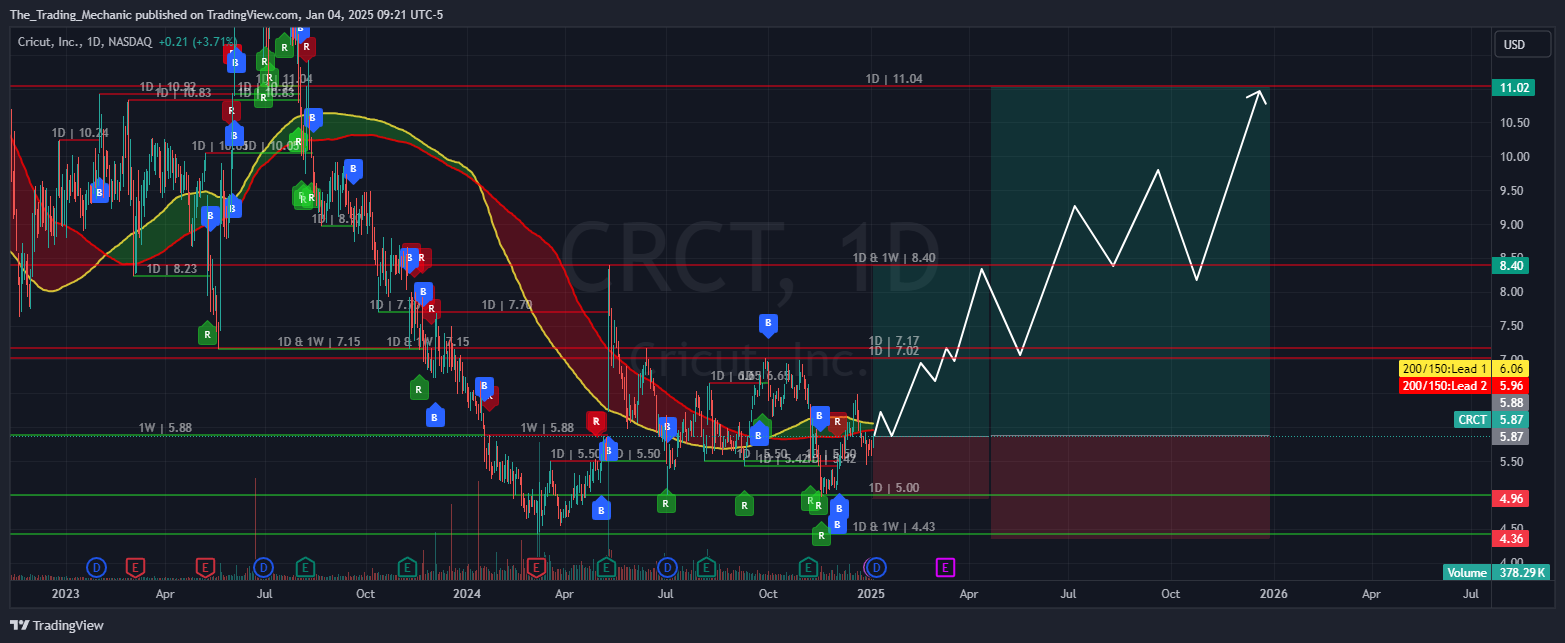1565x643 pixels.
Task: Click the CRCT last price label
Action: (1471, 420)
